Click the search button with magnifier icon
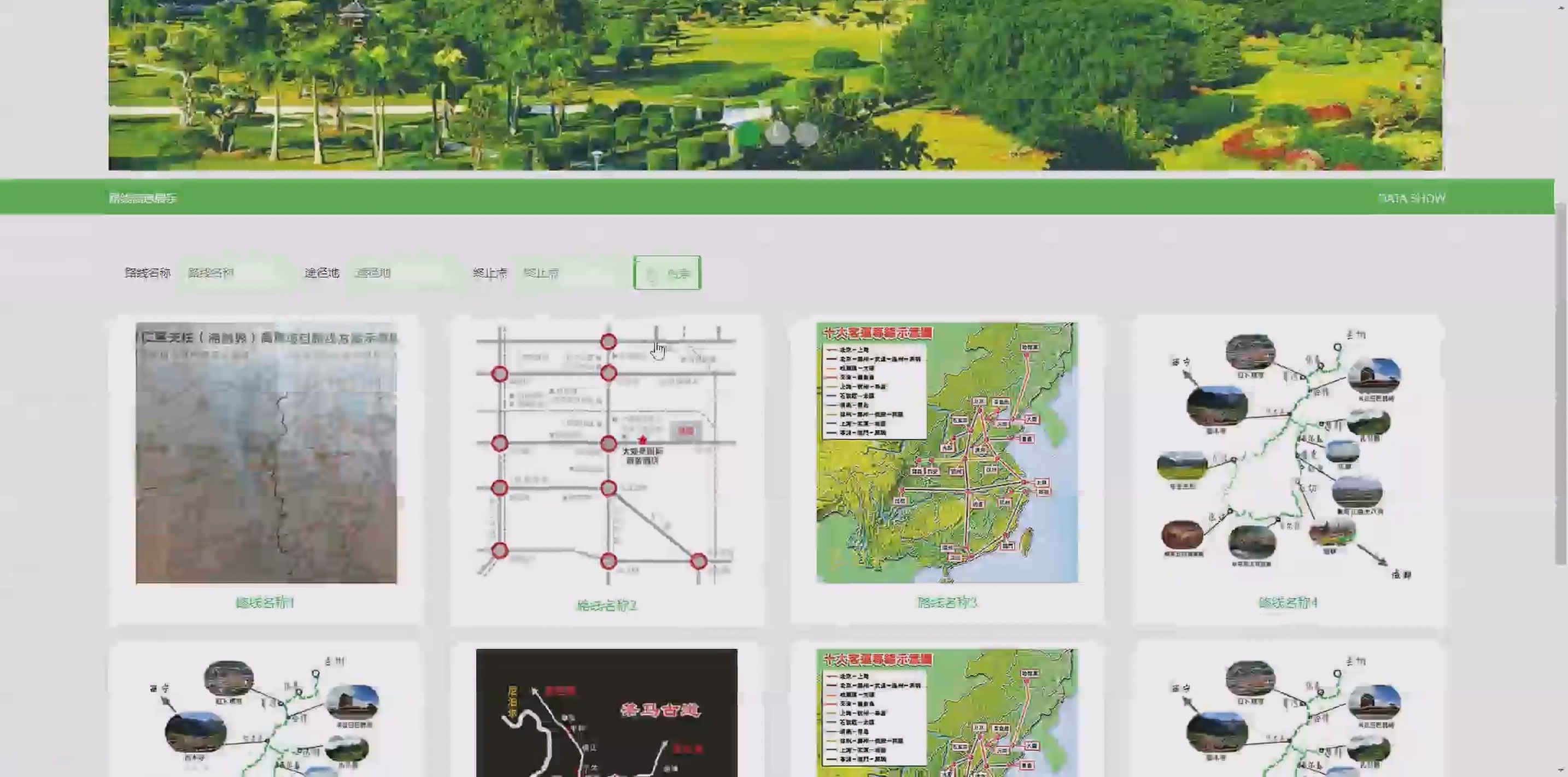 (667, 273)
